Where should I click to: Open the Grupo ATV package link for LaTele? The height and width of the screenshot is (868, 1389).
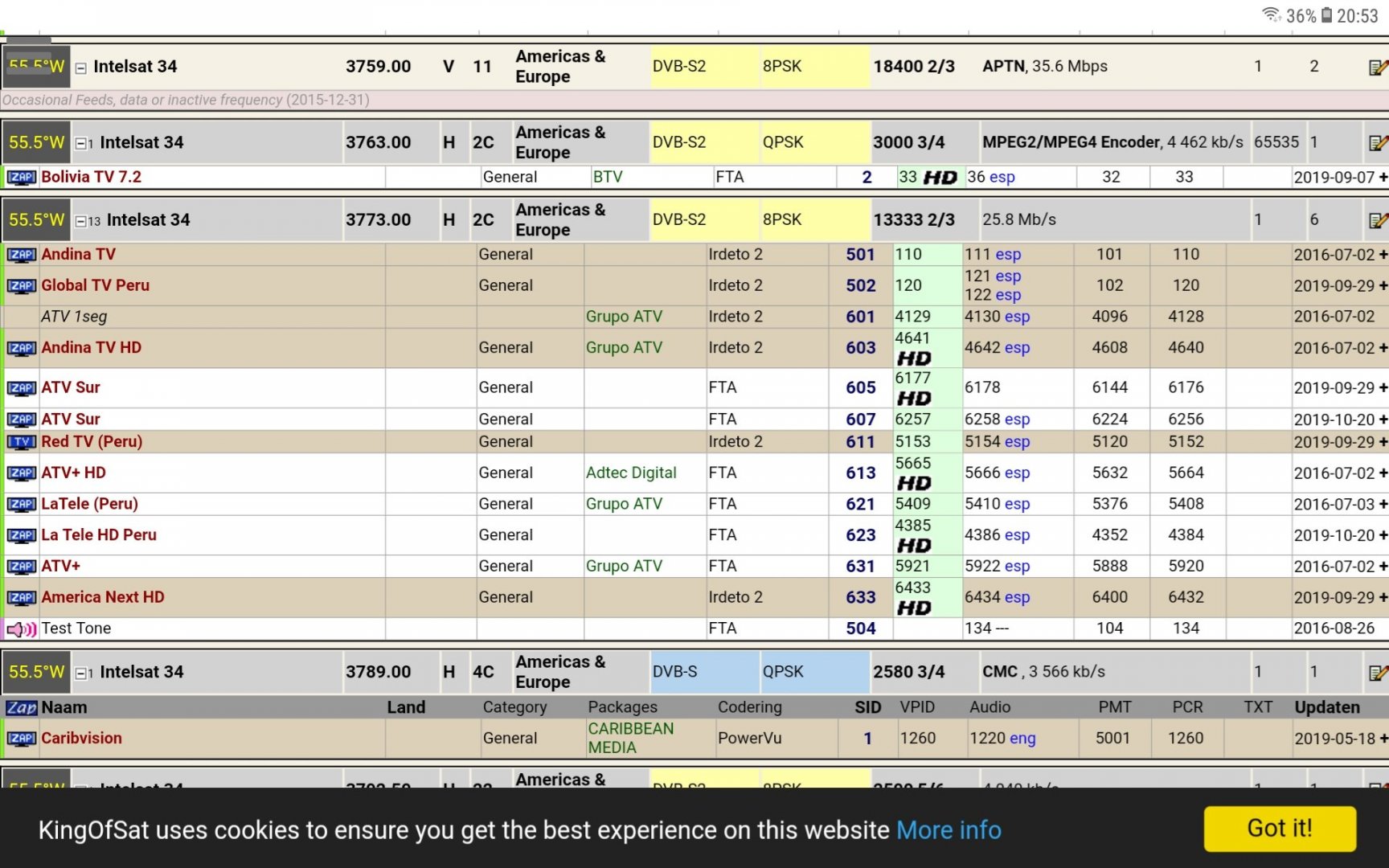point(624,504)
